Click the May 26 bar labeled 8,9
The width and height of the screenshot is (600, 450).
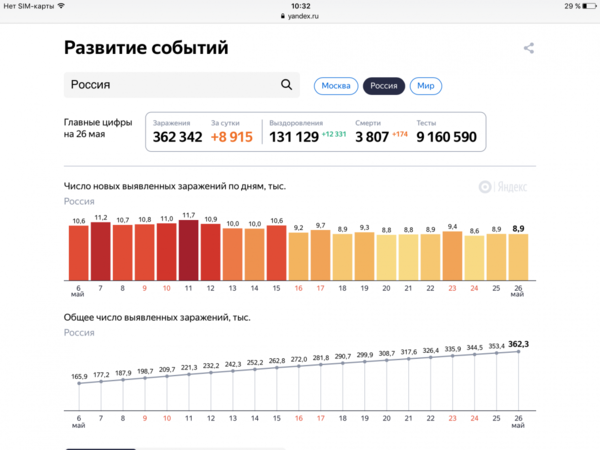point(518,257)
